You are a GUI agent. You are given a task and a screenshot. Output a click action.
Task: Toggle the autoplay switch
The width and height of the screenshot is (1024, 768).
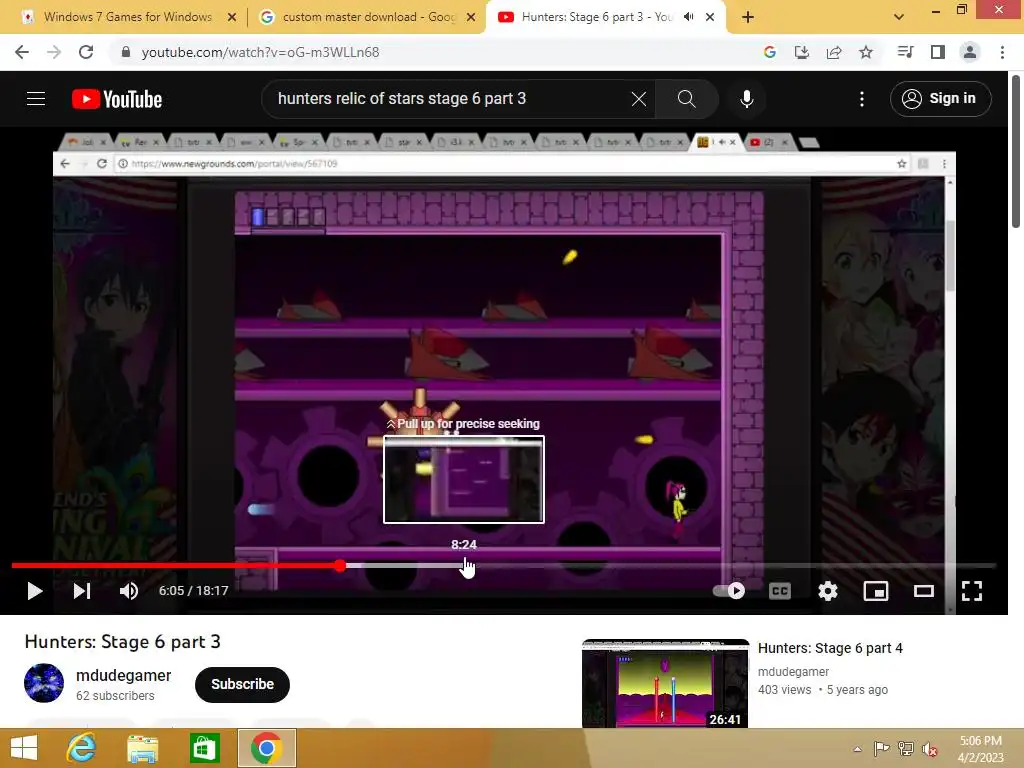[729, 591]
